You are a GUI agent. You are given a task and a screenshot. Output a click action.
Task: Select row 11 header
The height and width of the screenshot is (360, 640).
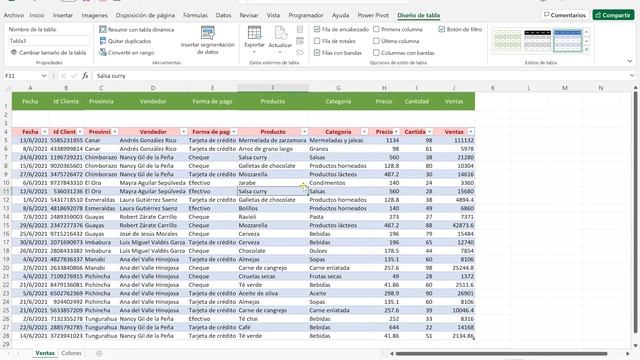pyautogui.click(x=6, y=191)
